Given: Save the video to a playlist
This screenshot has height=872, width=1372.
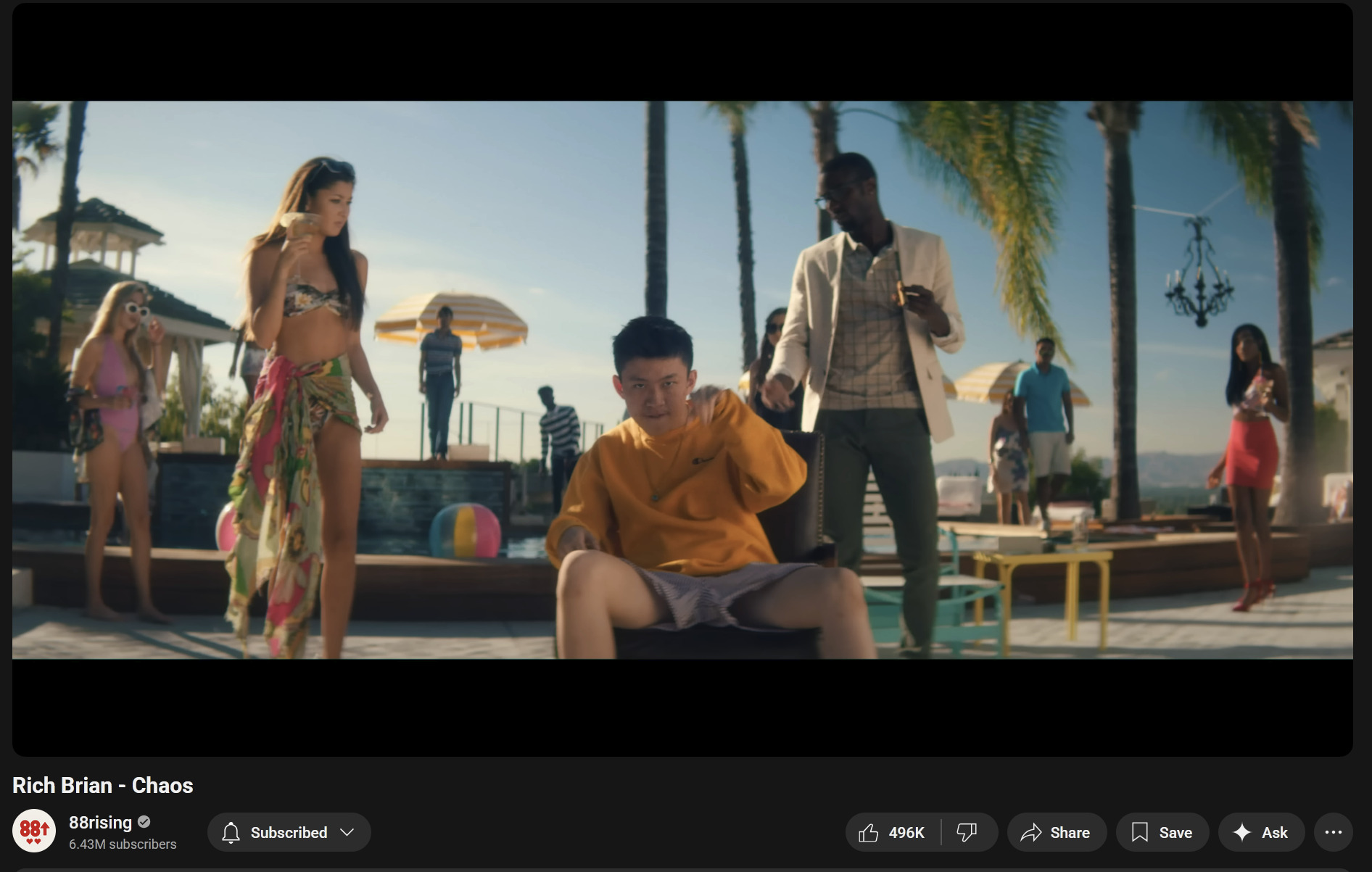Looking at the screenshot, I should pyautogui.click(x=1162, y=832).
